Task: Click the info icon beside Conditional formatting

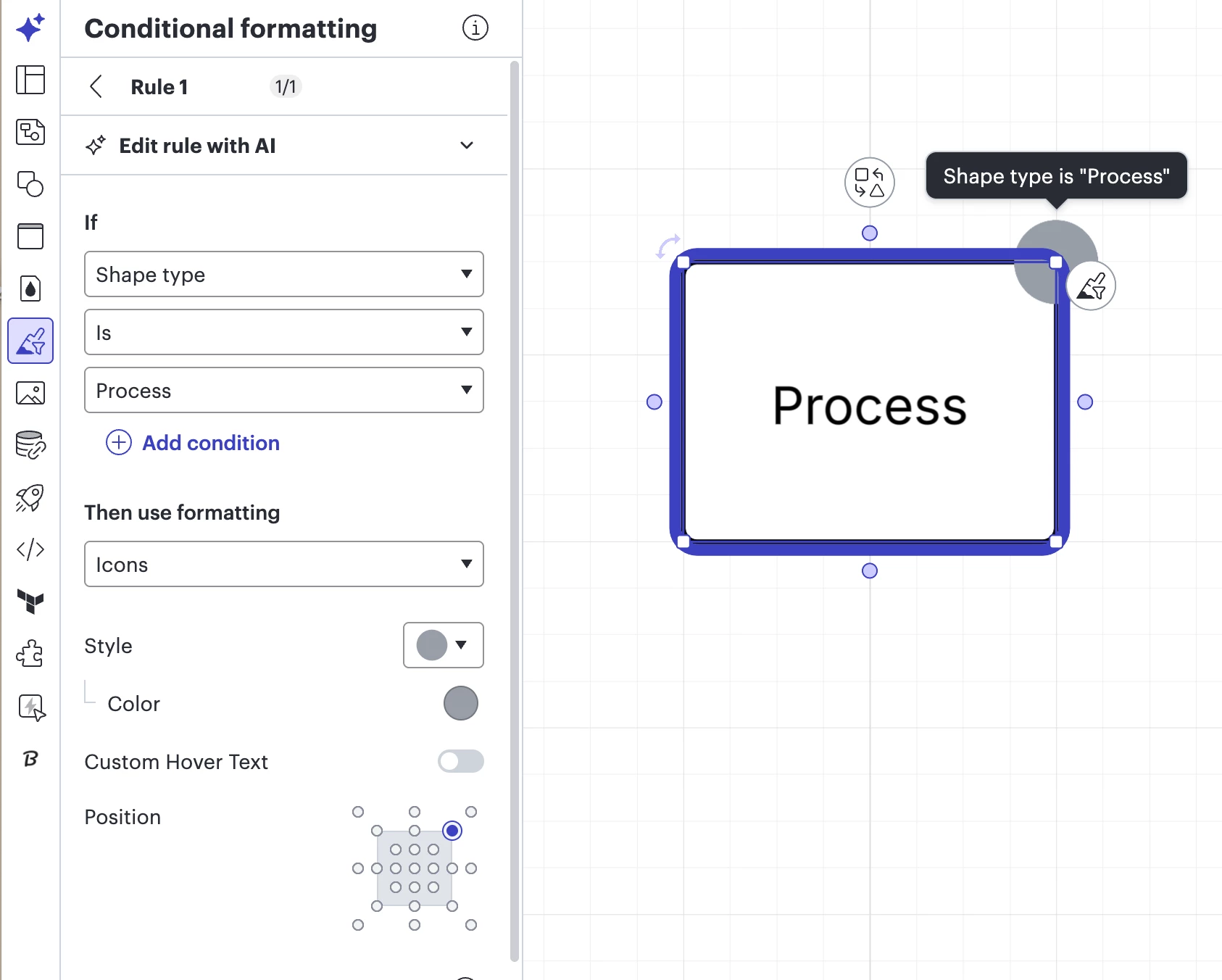Action: 475,28
